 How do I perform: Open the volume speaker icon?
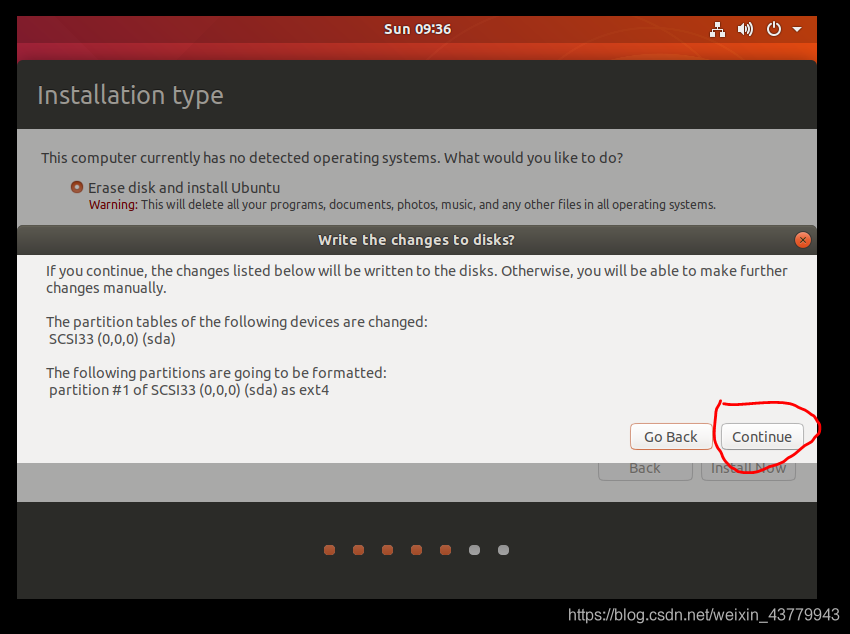745,29
